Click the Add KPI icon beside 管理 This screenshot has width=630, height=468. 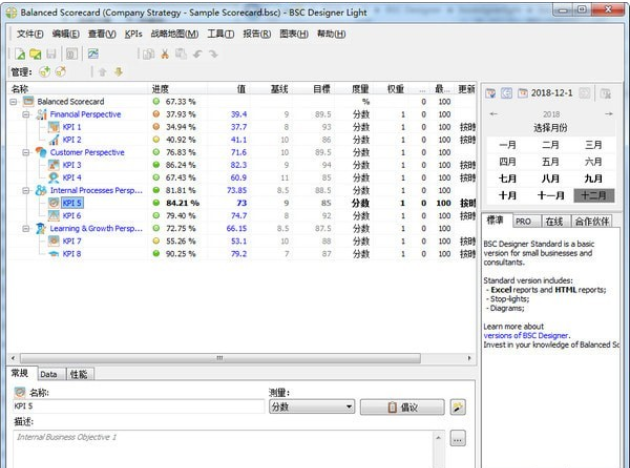click(x=45, y=72)
